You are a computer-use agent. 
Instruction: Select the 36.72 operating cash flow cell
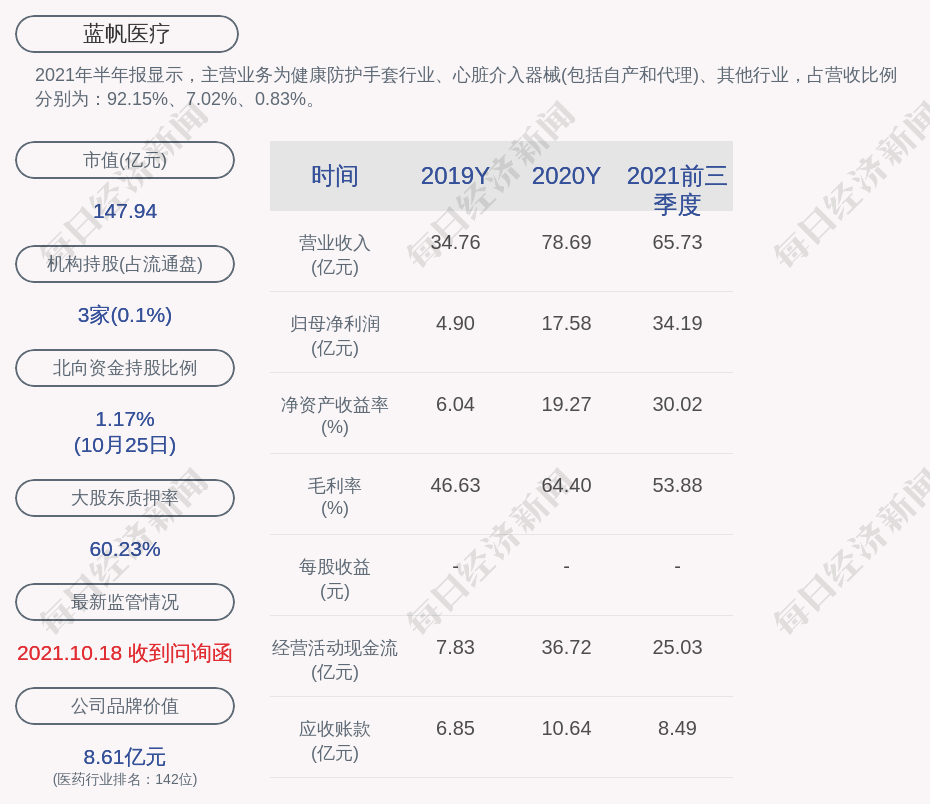tap(566, 647)
